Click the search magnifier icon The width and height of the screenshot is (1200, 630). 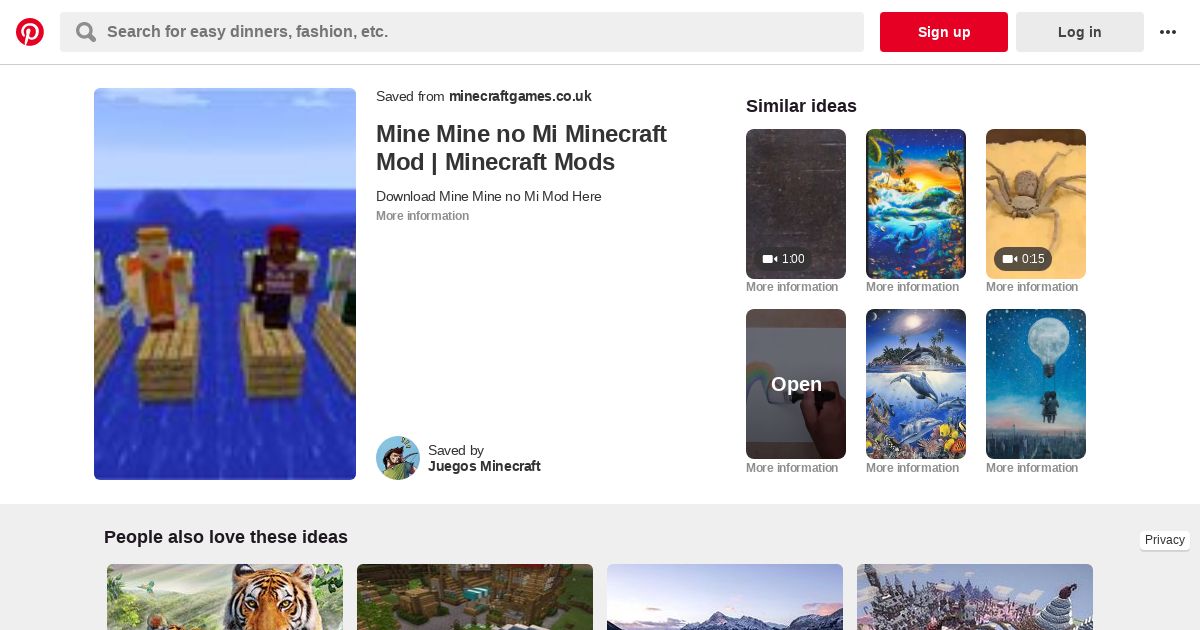coord(86,32)
